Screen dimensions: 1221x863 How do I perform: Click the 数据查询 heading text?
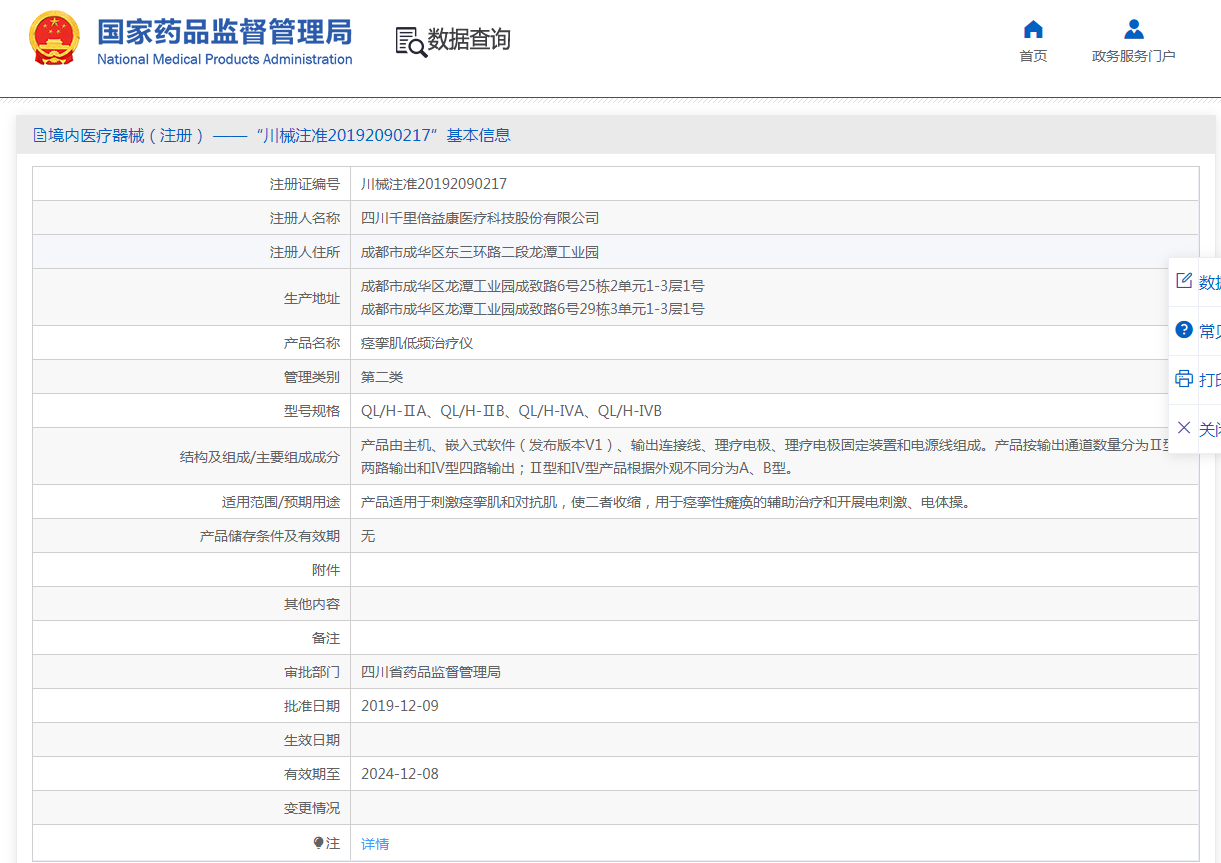coord(469,40)
